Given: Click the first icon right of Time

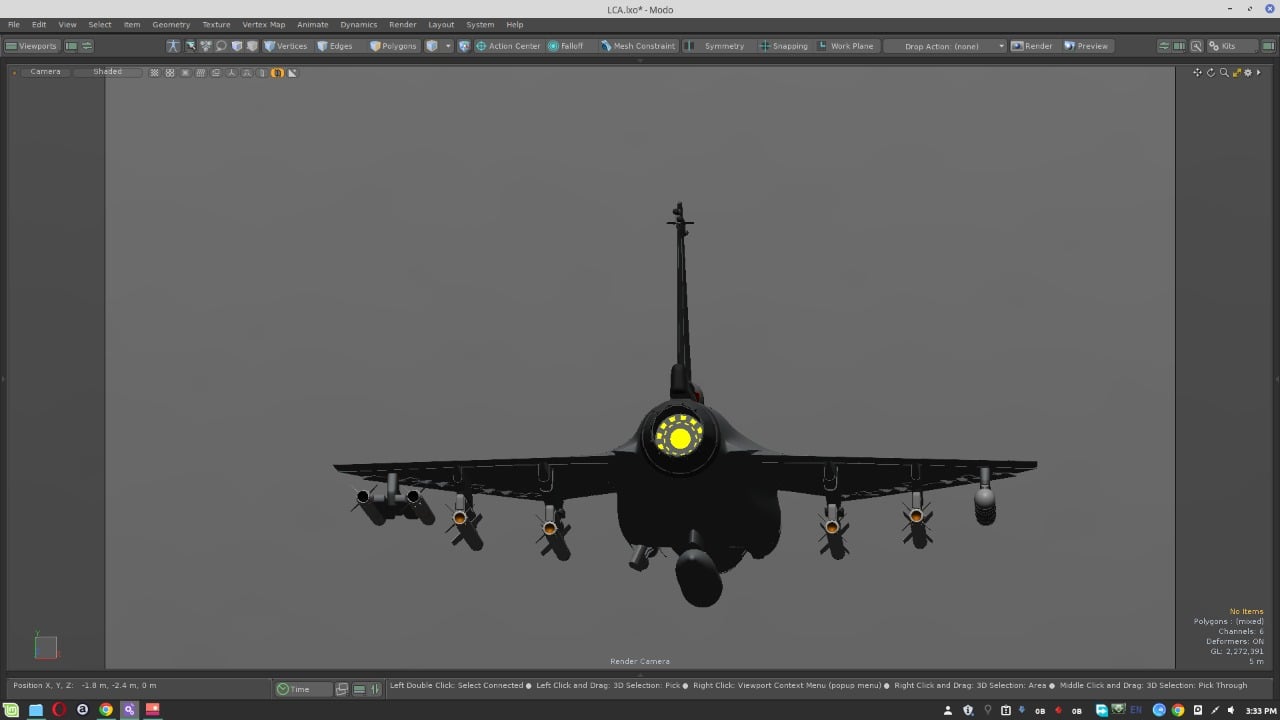Looking at the screenshot, I should coord(342,689).
